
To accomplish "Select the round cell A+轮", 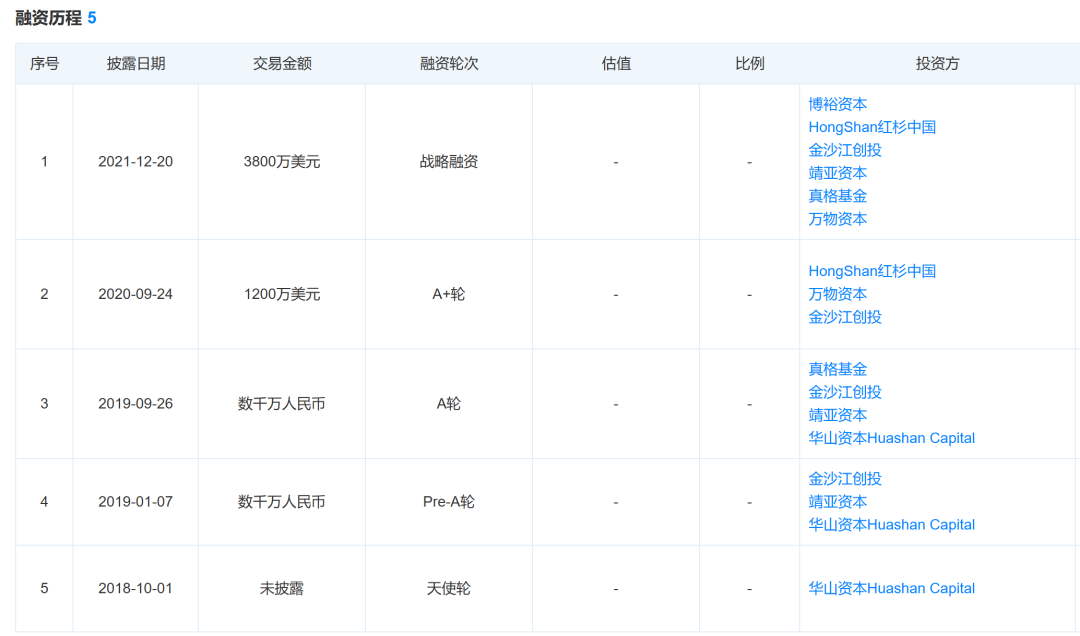I will point(448,294).
